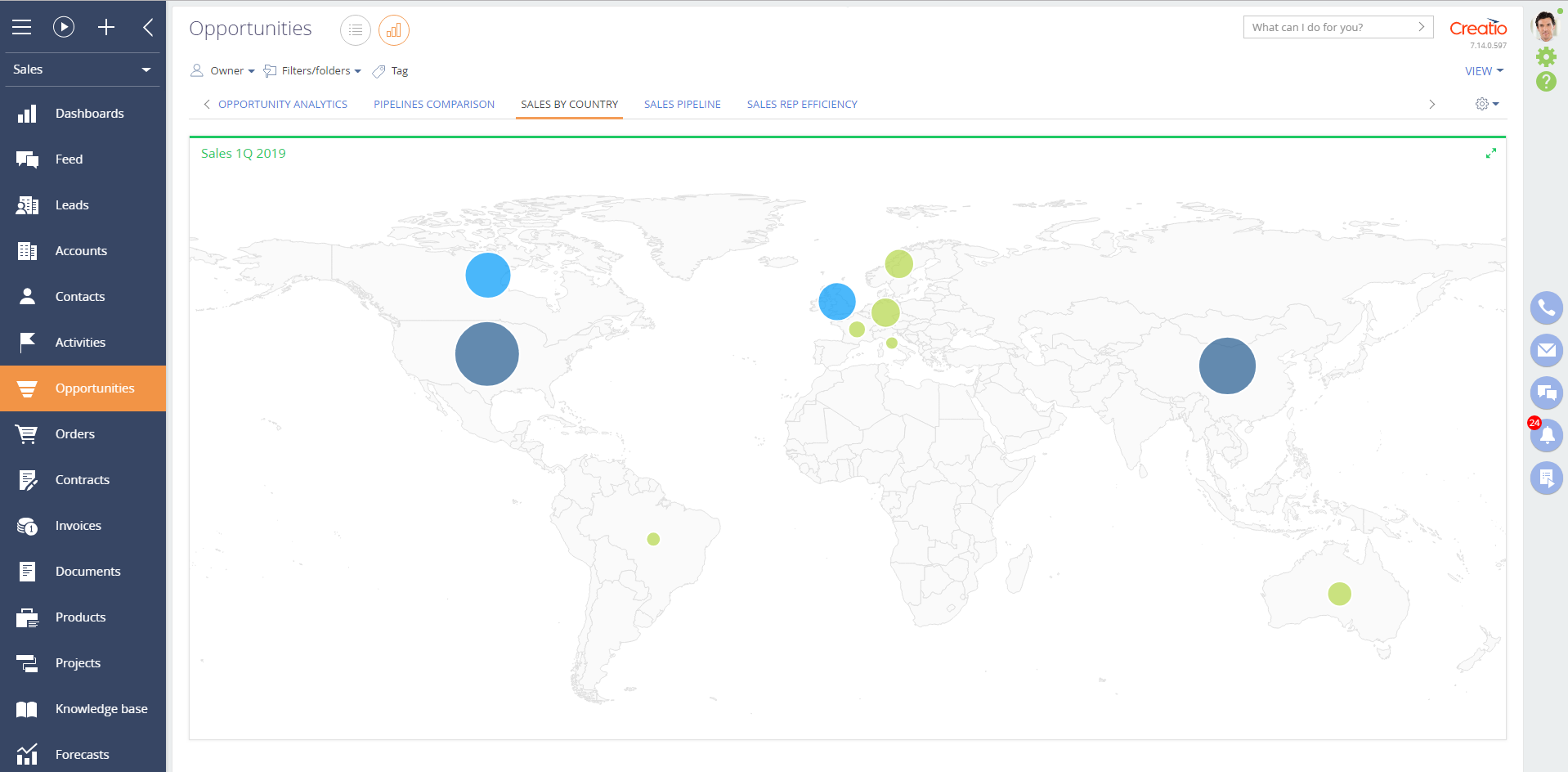Open the Accounts section

[81, 250]
